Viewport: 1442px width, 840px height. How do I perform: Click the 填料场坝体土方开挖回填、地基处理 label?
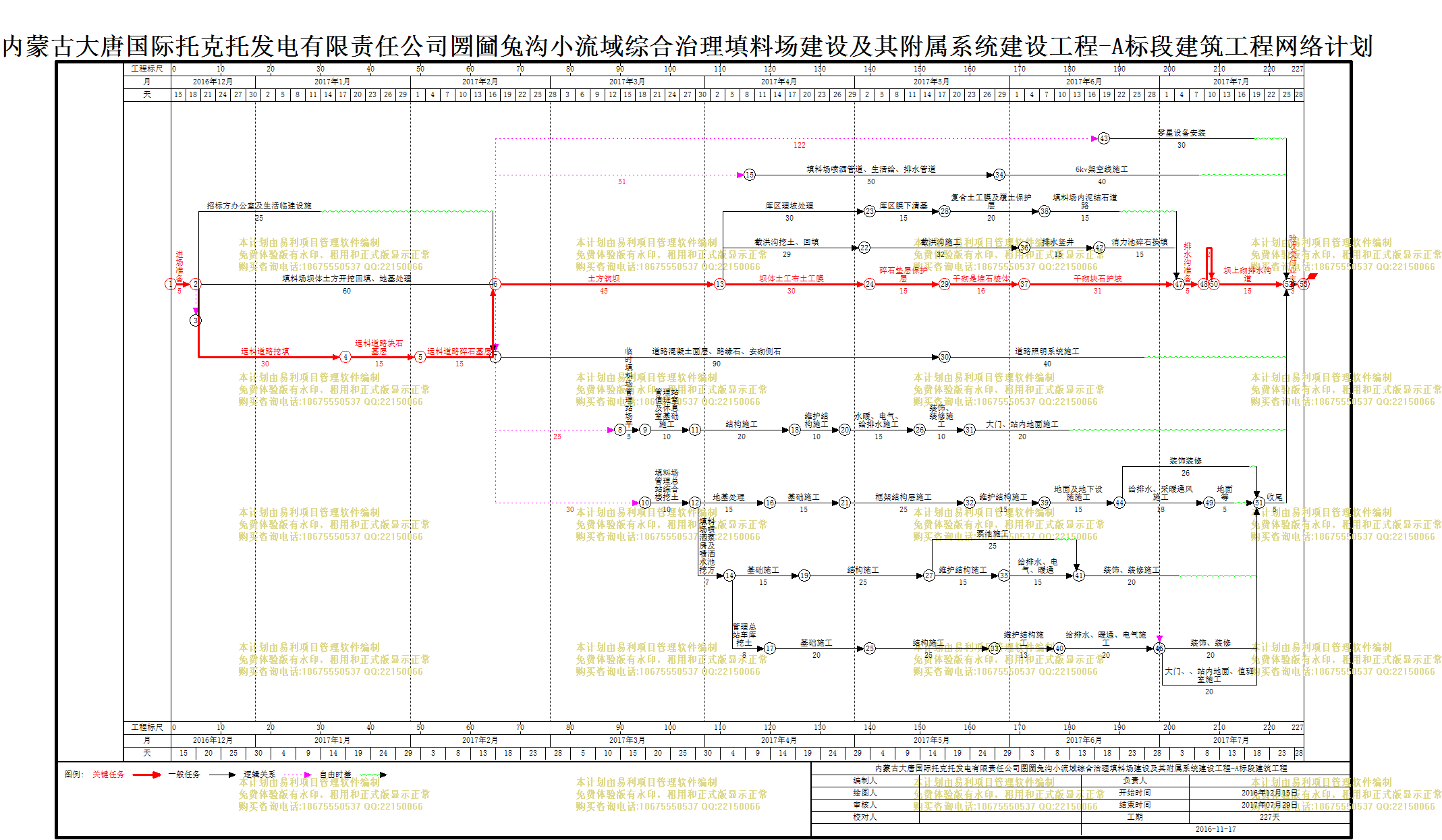[x=346, y=279]
